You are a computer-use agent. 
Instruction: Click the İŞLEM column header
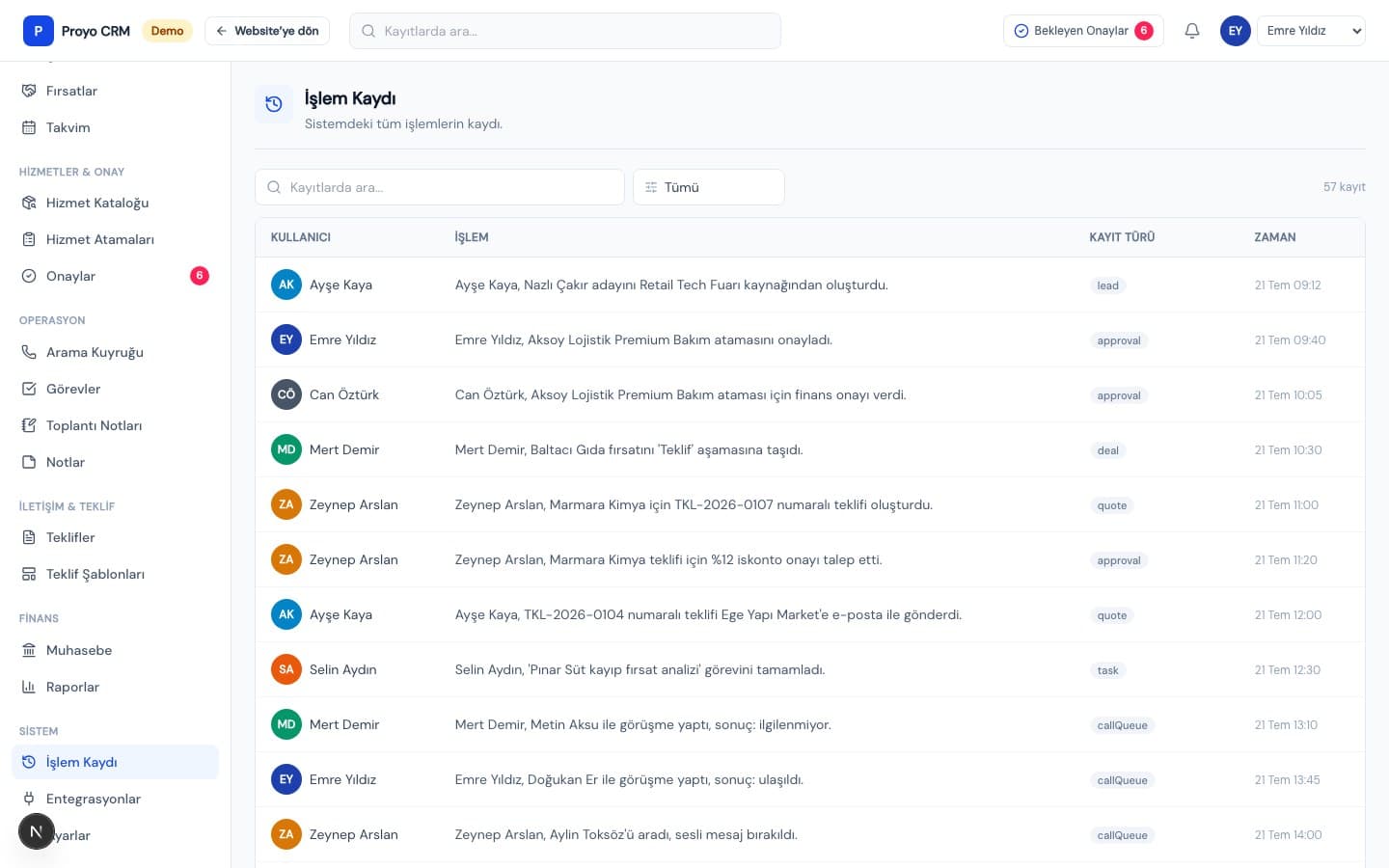(x=472, y=237)
